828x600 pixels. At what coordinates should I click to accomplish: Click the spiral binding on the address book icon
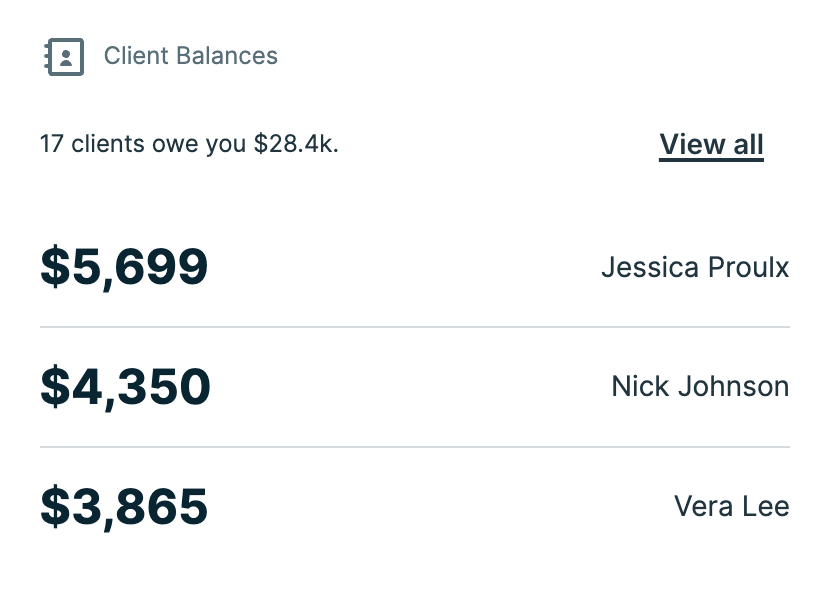tap(48, 57)
